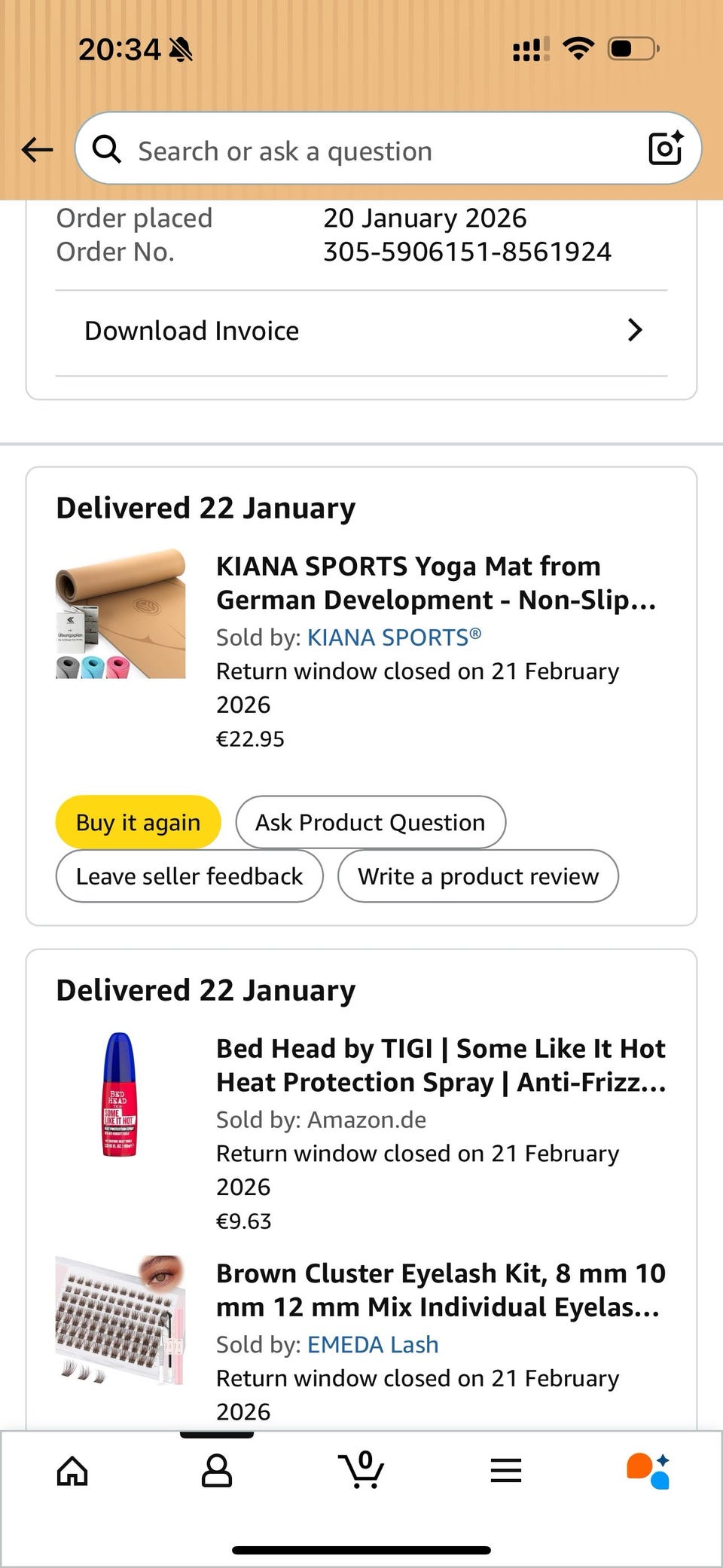Open the hamburger menu icon

[x=506, y=1470]
